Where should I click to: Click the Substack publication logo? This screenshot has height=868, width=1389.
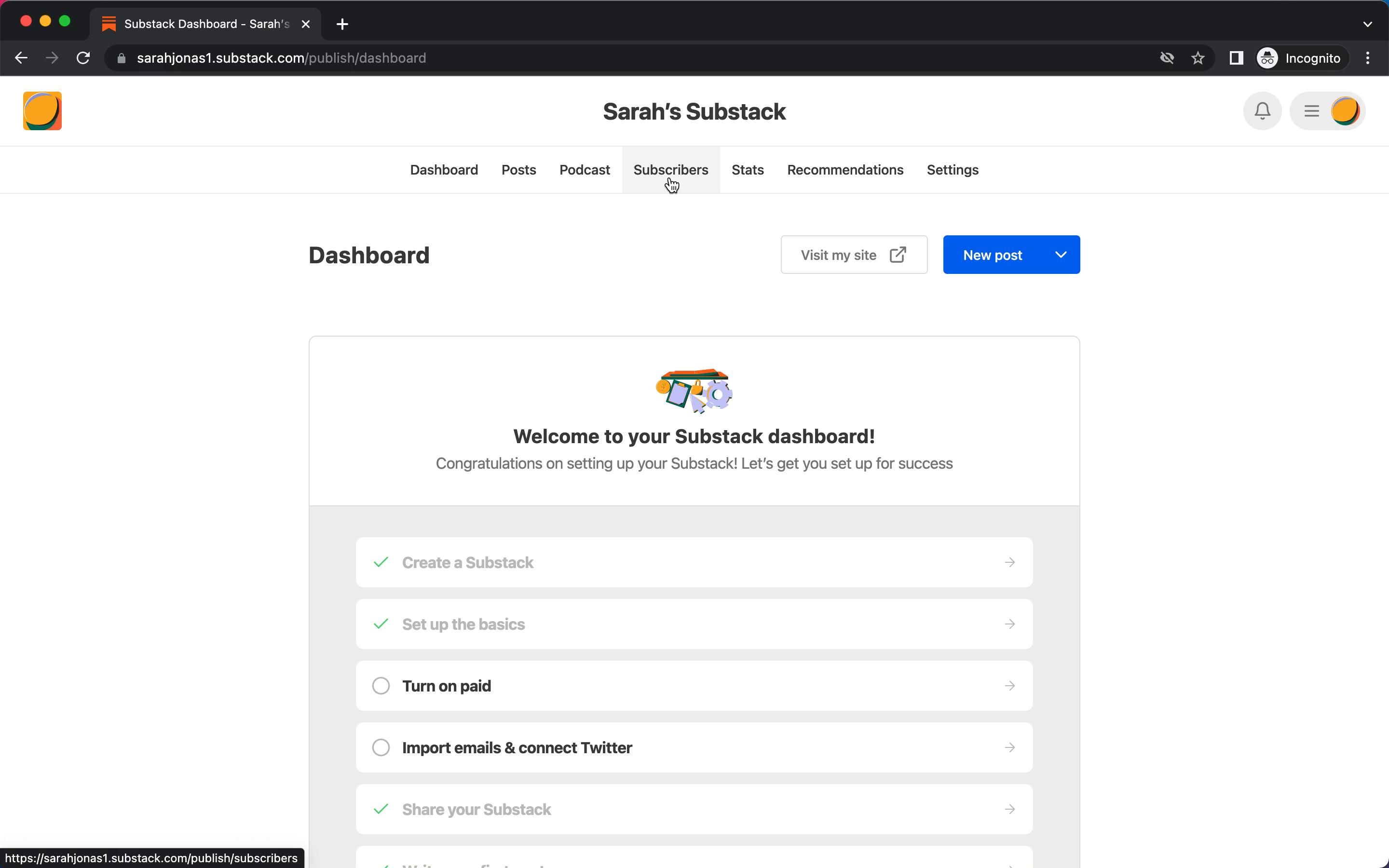coord(42,111)
